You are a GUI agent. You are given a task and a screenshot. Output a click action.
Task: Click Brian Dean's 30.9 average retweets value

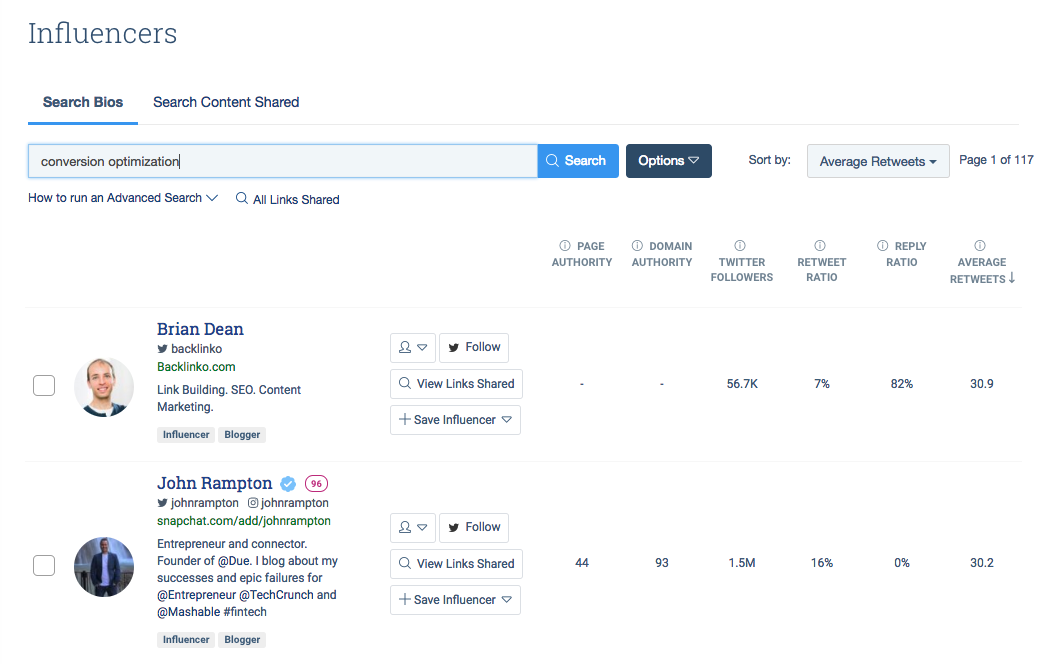coord(982,384)
